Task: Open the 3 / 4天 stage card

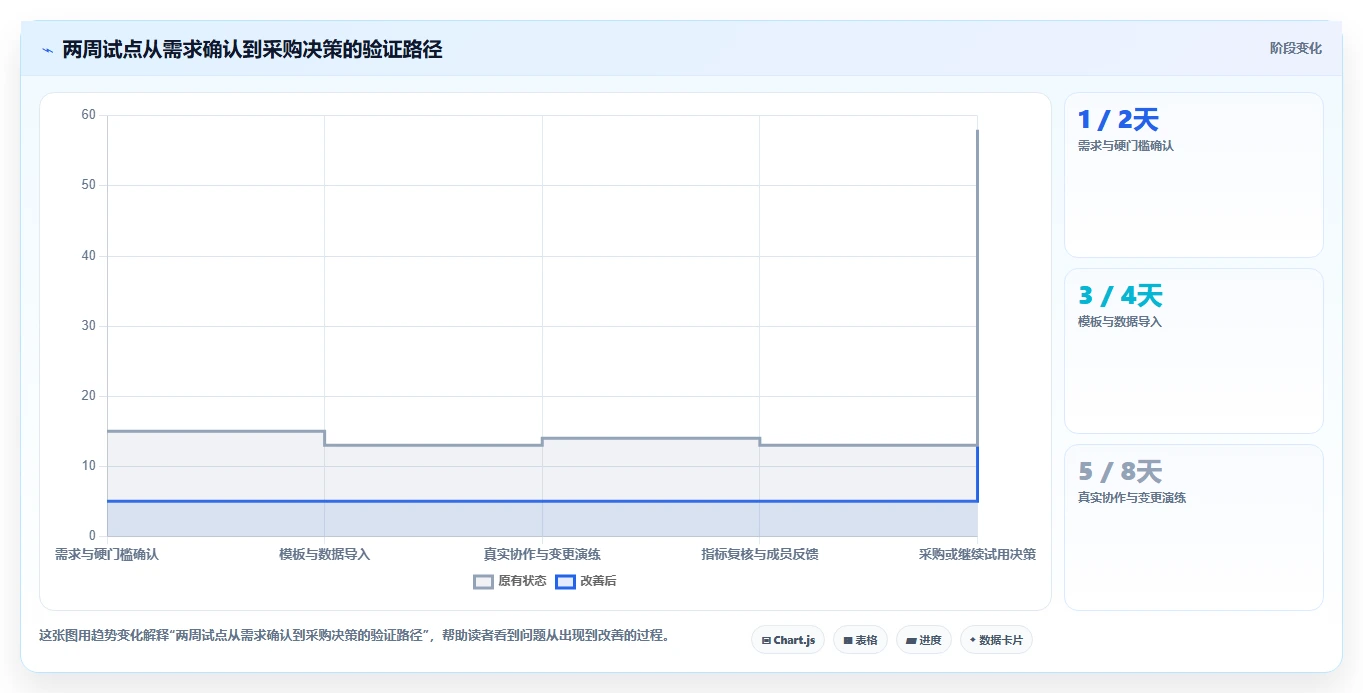Action: coord(1194,351)
